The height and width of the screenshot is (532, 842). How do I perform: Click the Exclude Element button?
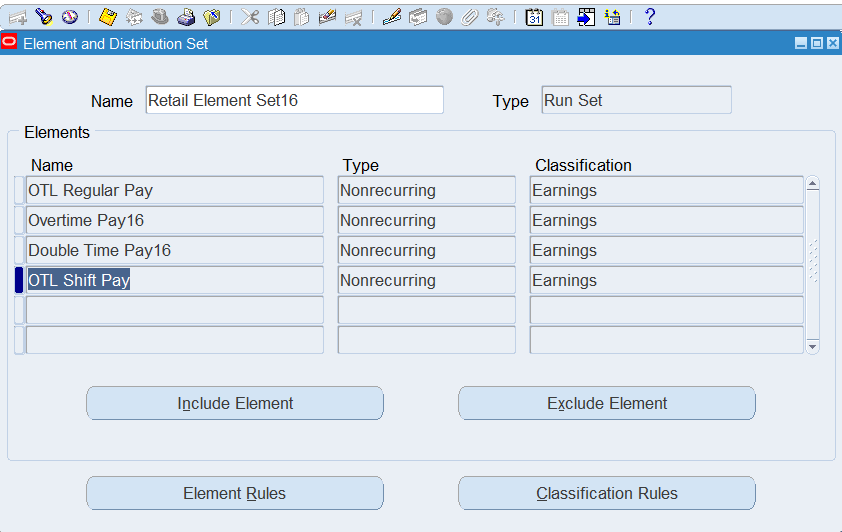point(607,404)
